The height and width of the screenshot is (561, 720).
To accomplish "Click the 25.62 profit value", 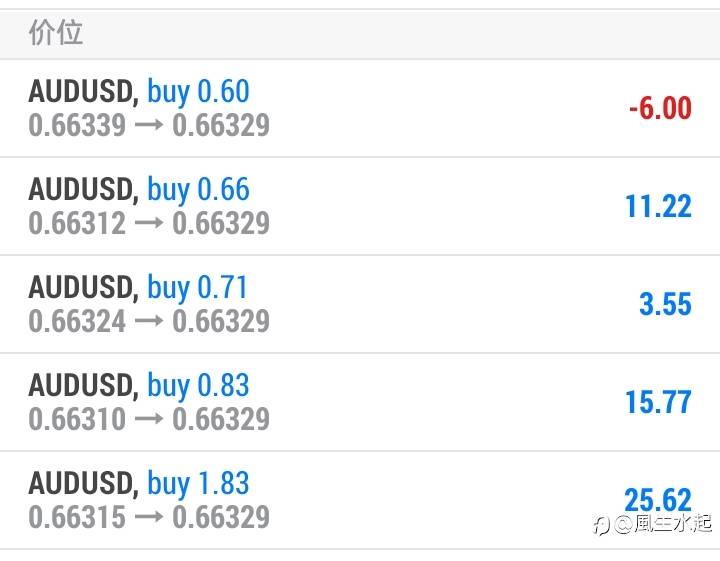I will pos(658,499).
